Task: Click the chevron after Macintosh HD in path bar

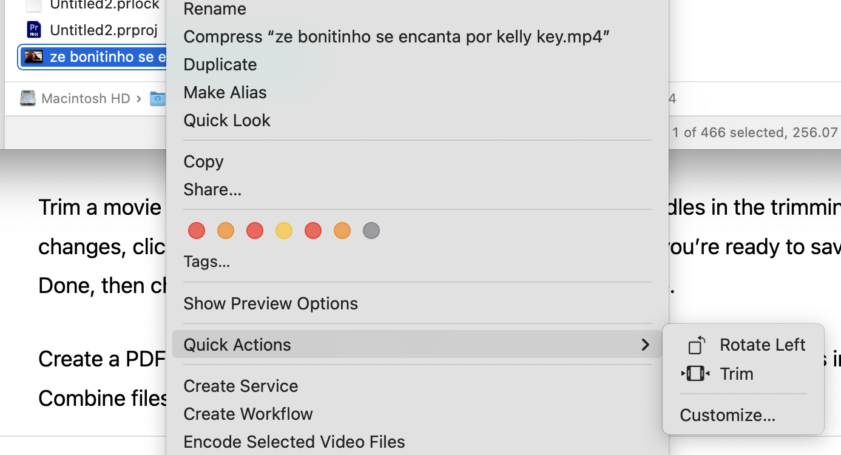Action: pyautogui.click(x=139, y=98)
